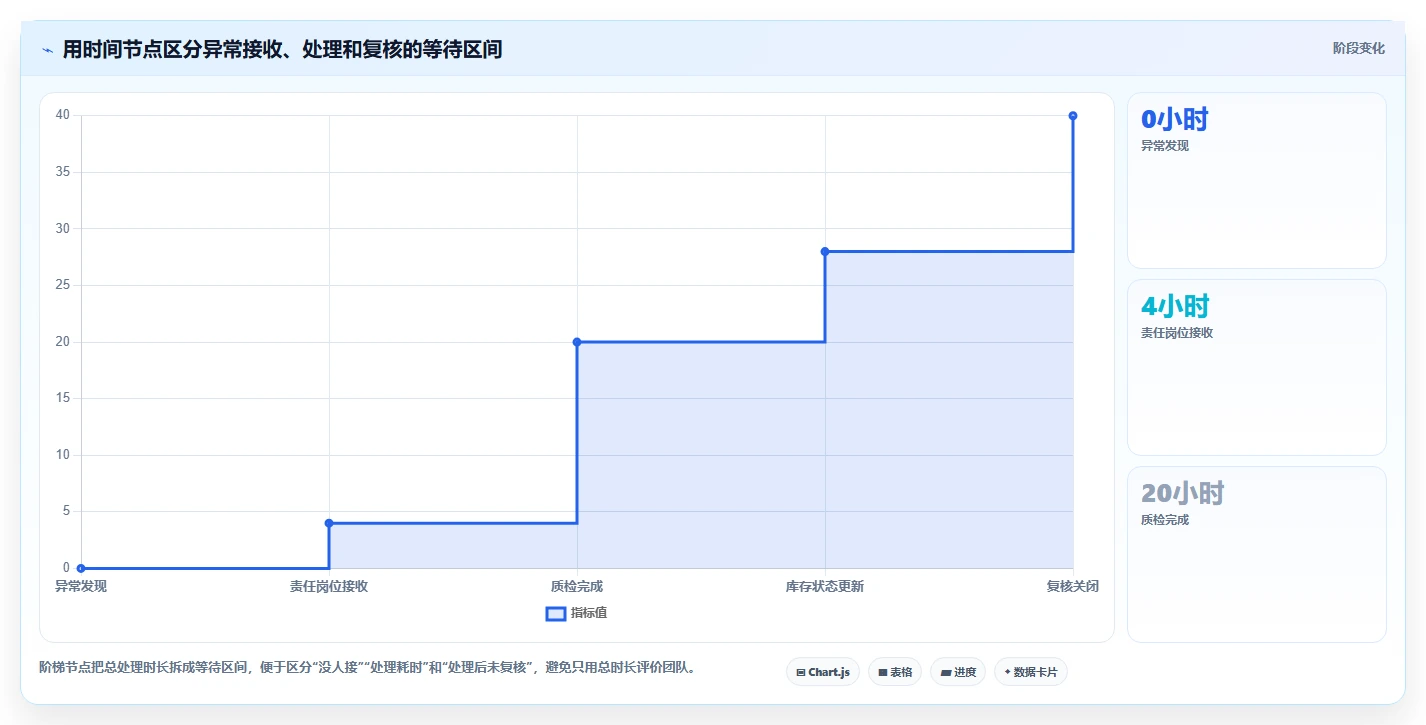Click the y-axis value 10

coord(63,455)
